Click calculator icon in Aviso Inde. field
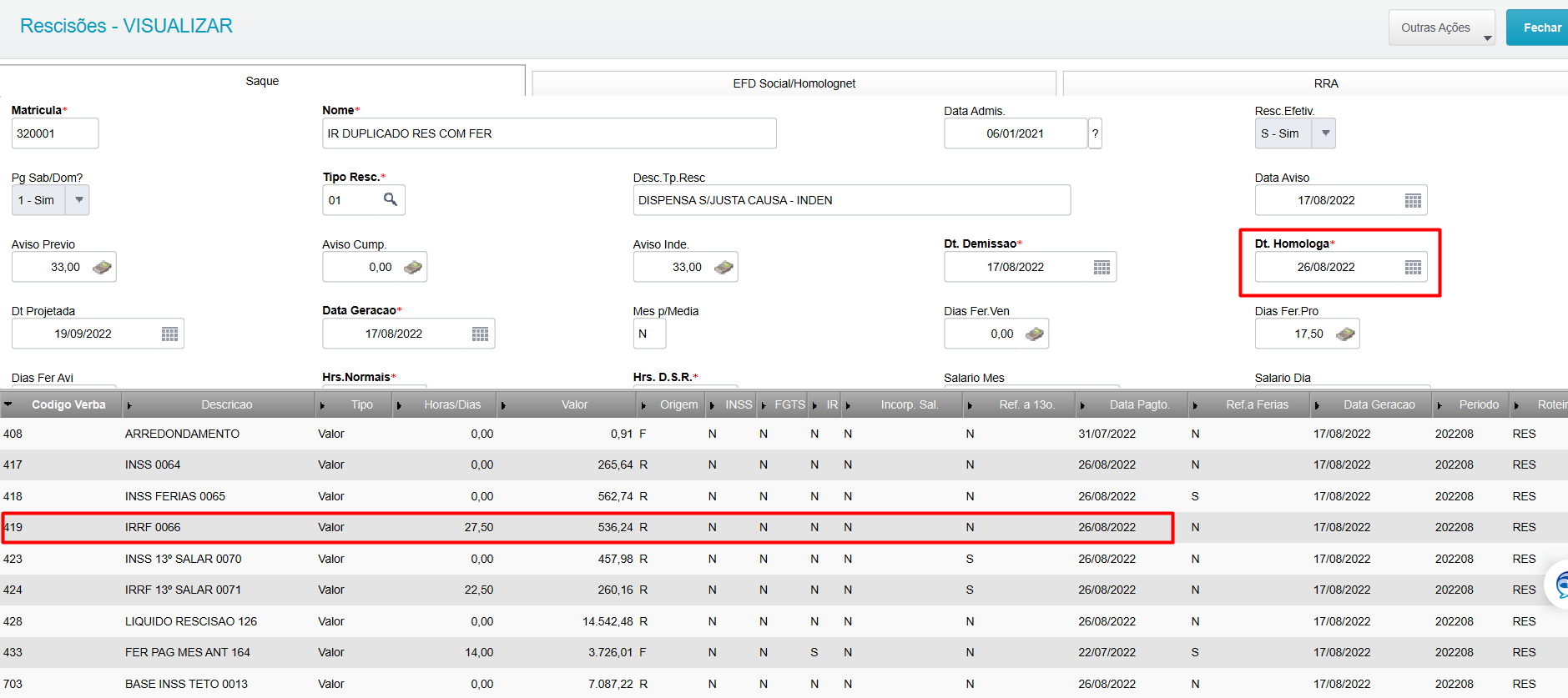The image size is (1568, 698). 723,267
